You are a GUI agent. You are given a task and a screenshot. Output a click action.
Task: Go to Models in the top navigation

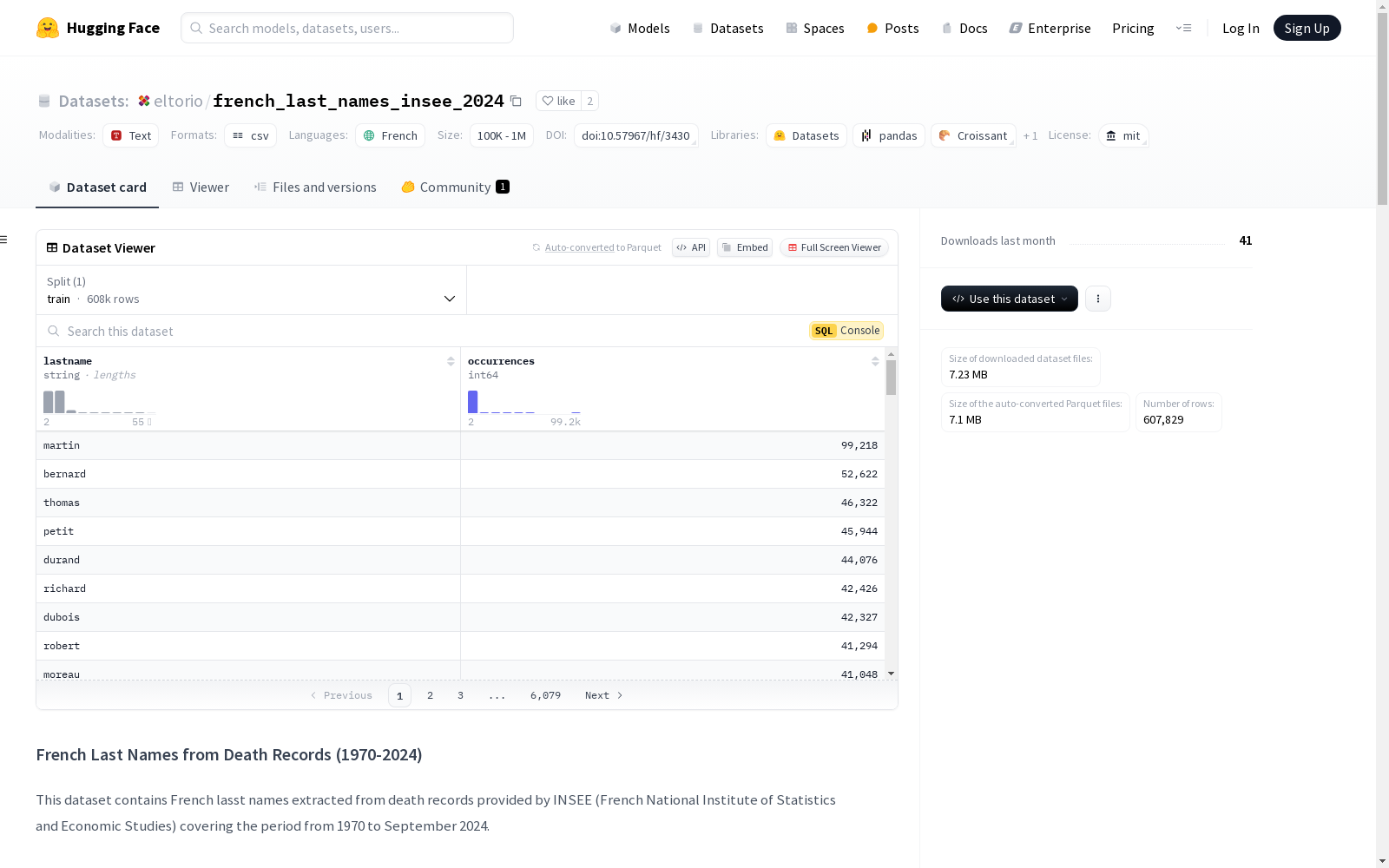tap(640, 28)
